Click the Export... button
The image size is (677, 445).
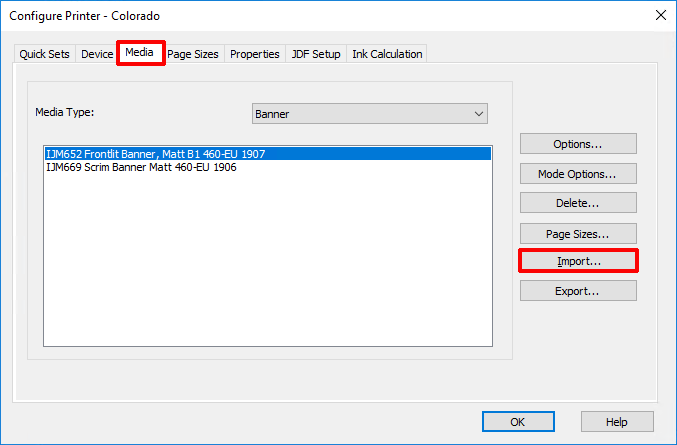[578, 290]
